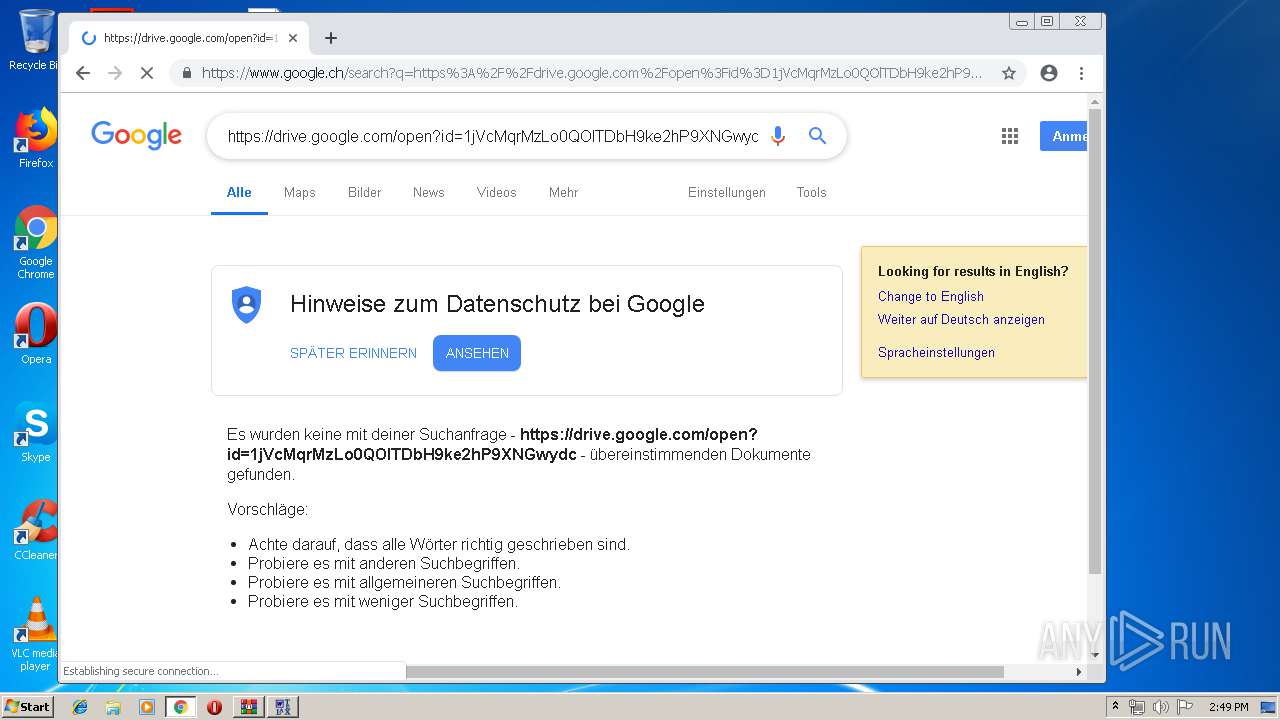Click the taskbar clock 2:49 PM

(x=1228, y=707)
